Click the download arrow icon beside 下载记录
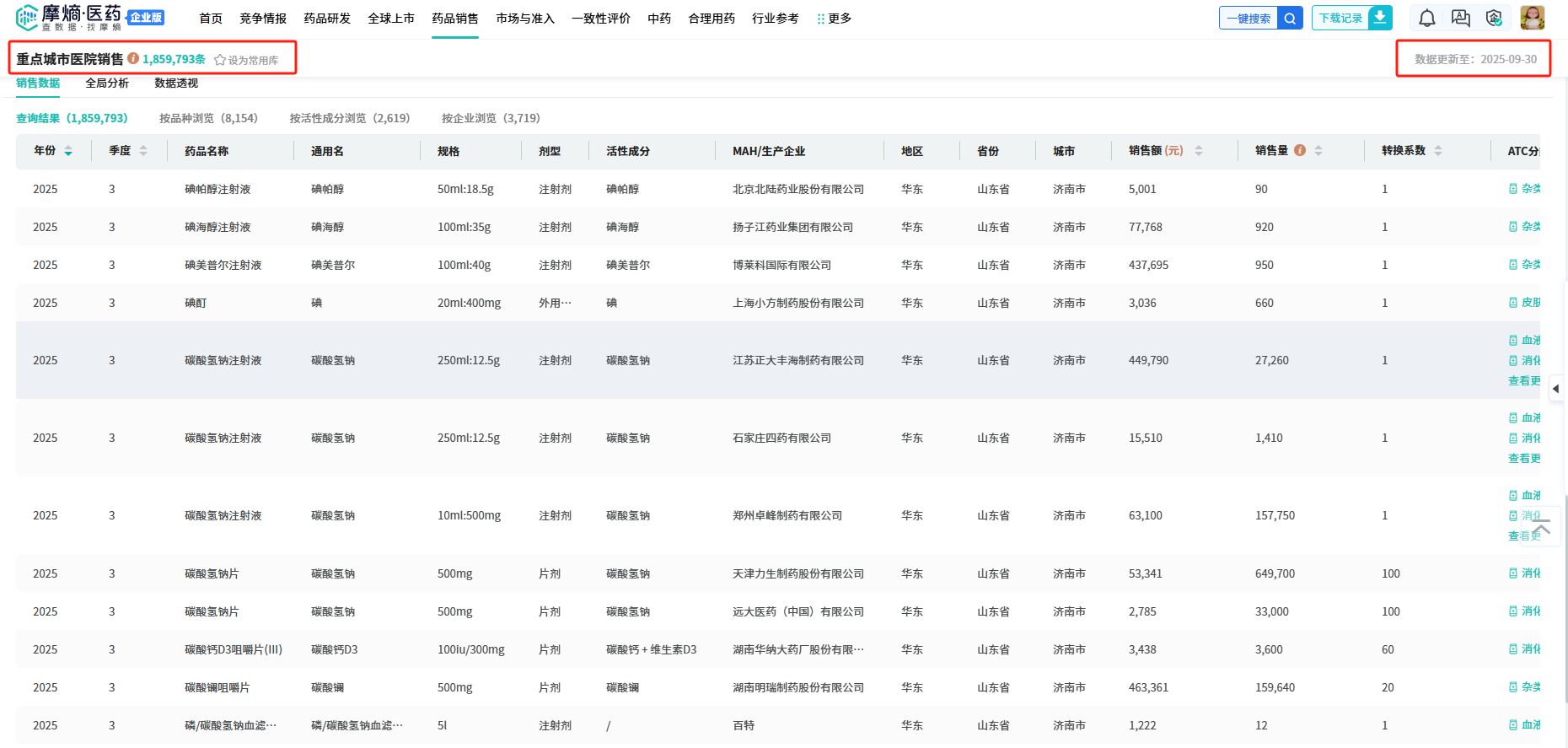The width and height of the screenshot is (1568, 748). click(x=1380, y=18)
